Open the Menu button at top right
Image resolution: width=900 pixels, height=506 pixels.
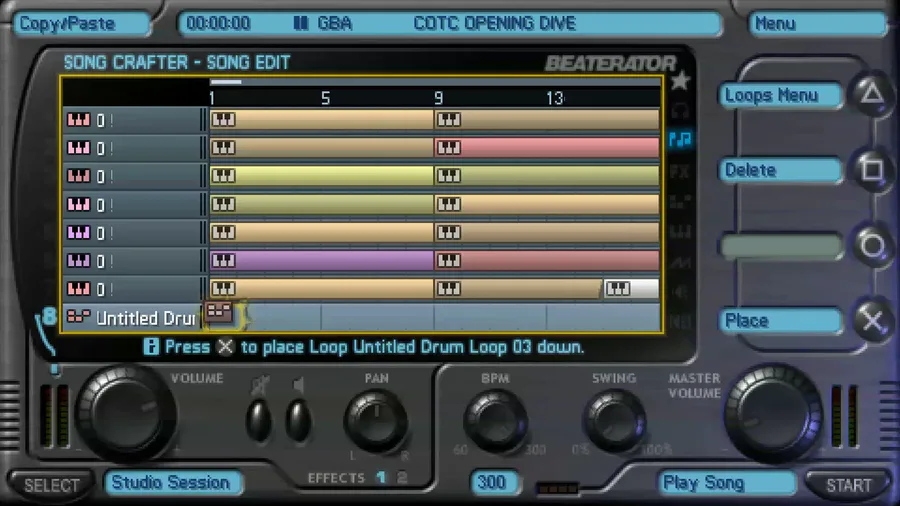pyautogui.click(x=818, y=24)
